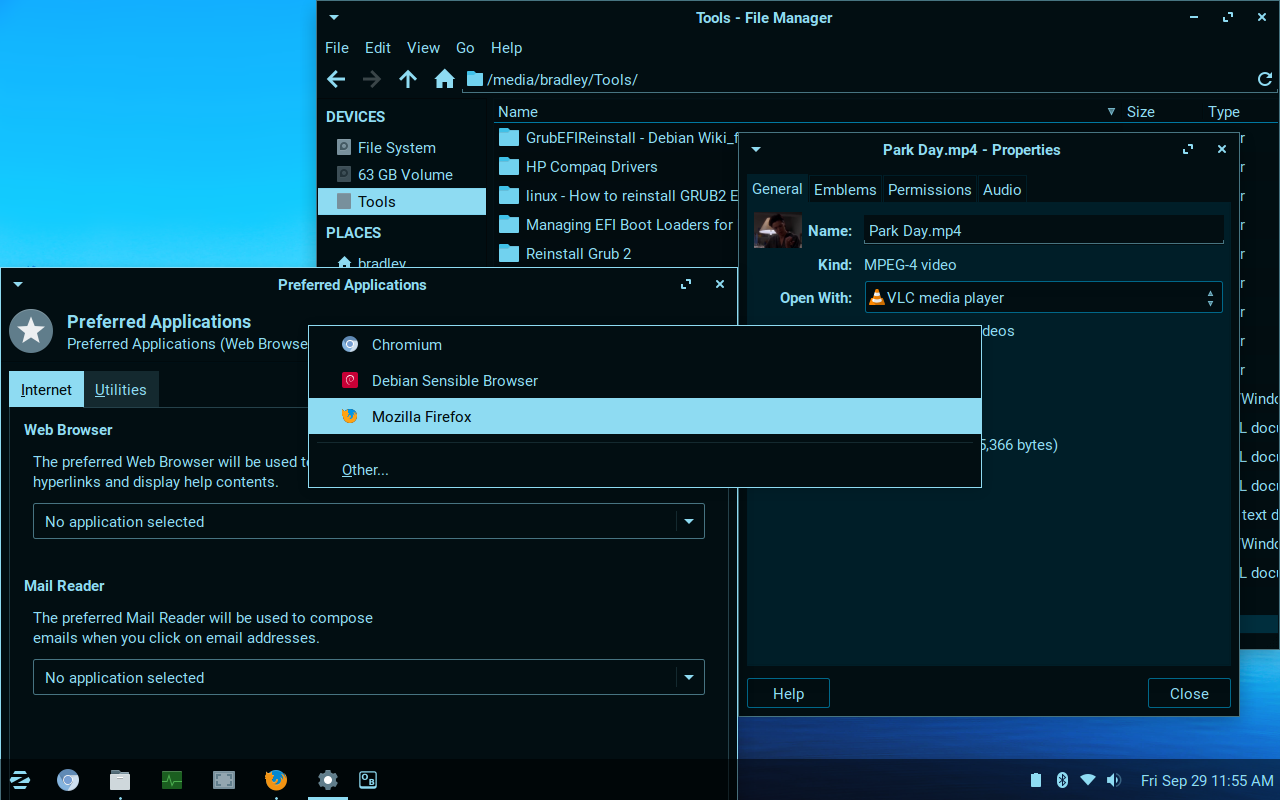1280x800 pixels.
Task: Reload the current folder view
Action: coord(1264,80)
